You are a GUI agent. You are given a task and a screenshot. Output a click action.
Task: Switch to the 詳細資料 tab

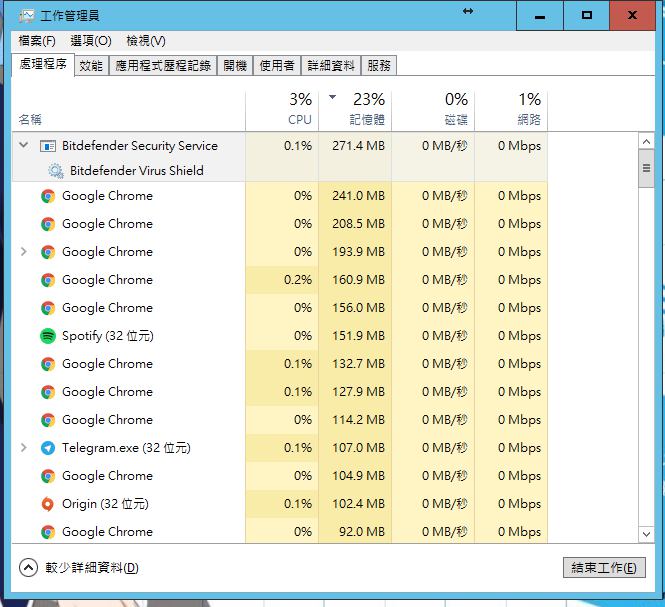coord(330,66)
